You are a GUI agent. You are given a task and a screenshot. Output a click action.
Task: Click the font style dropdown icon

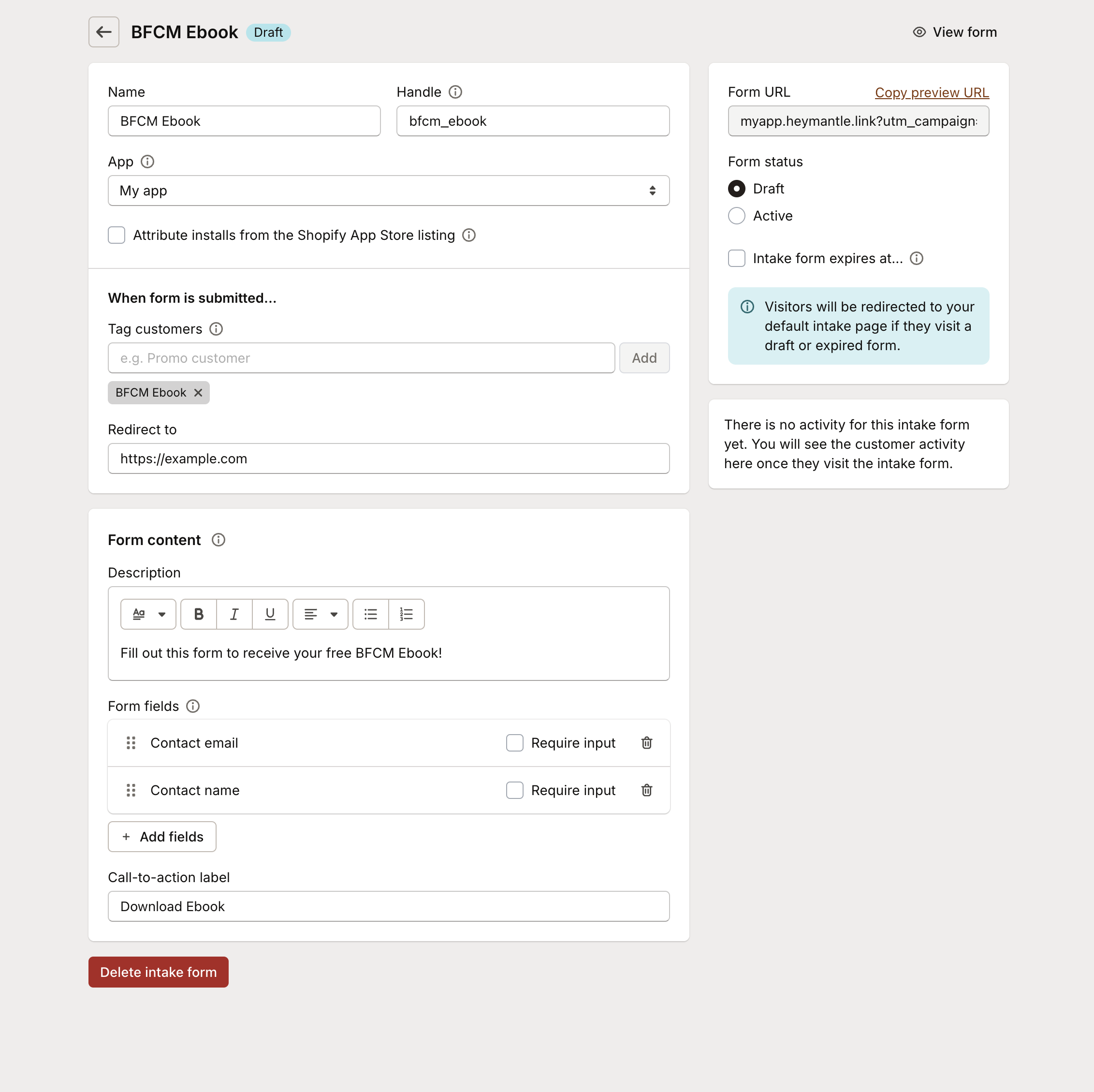tap(160, 614)
